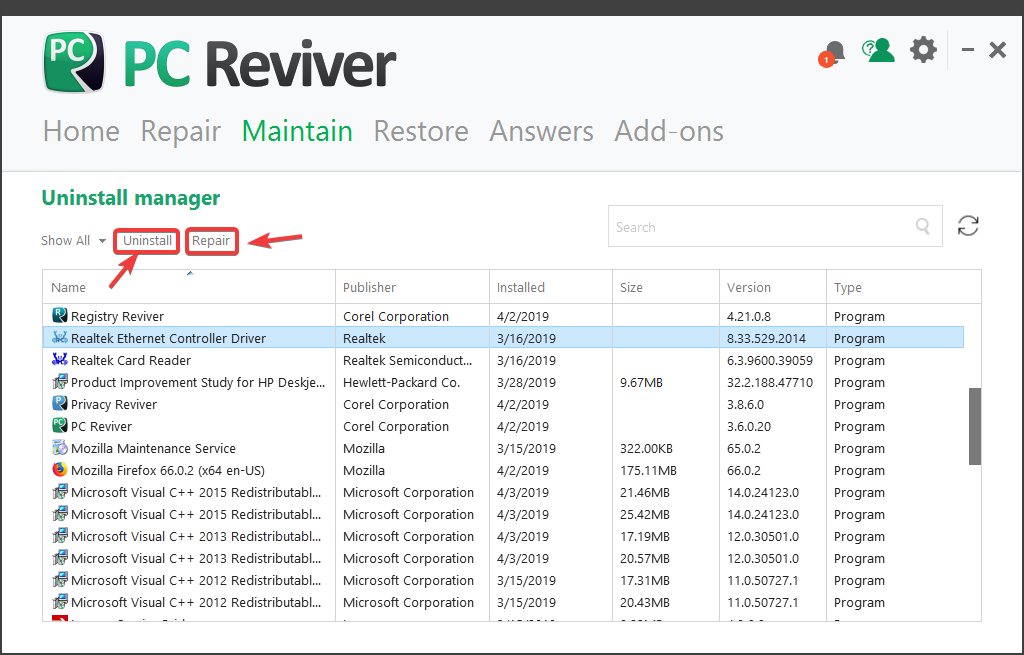Open the support account icon

878,50
